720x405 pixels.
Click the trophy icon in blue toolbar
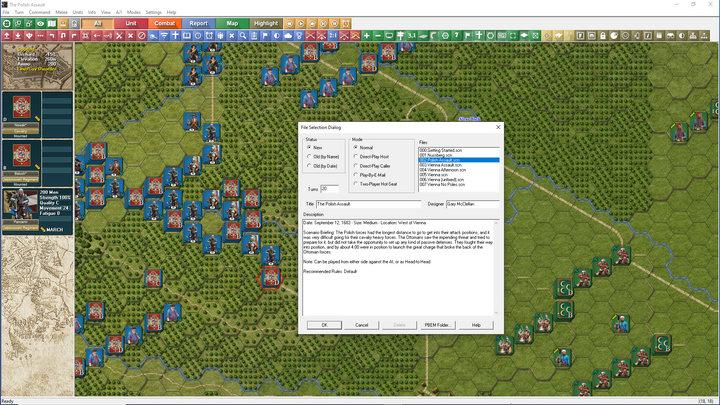click(299, 35)
